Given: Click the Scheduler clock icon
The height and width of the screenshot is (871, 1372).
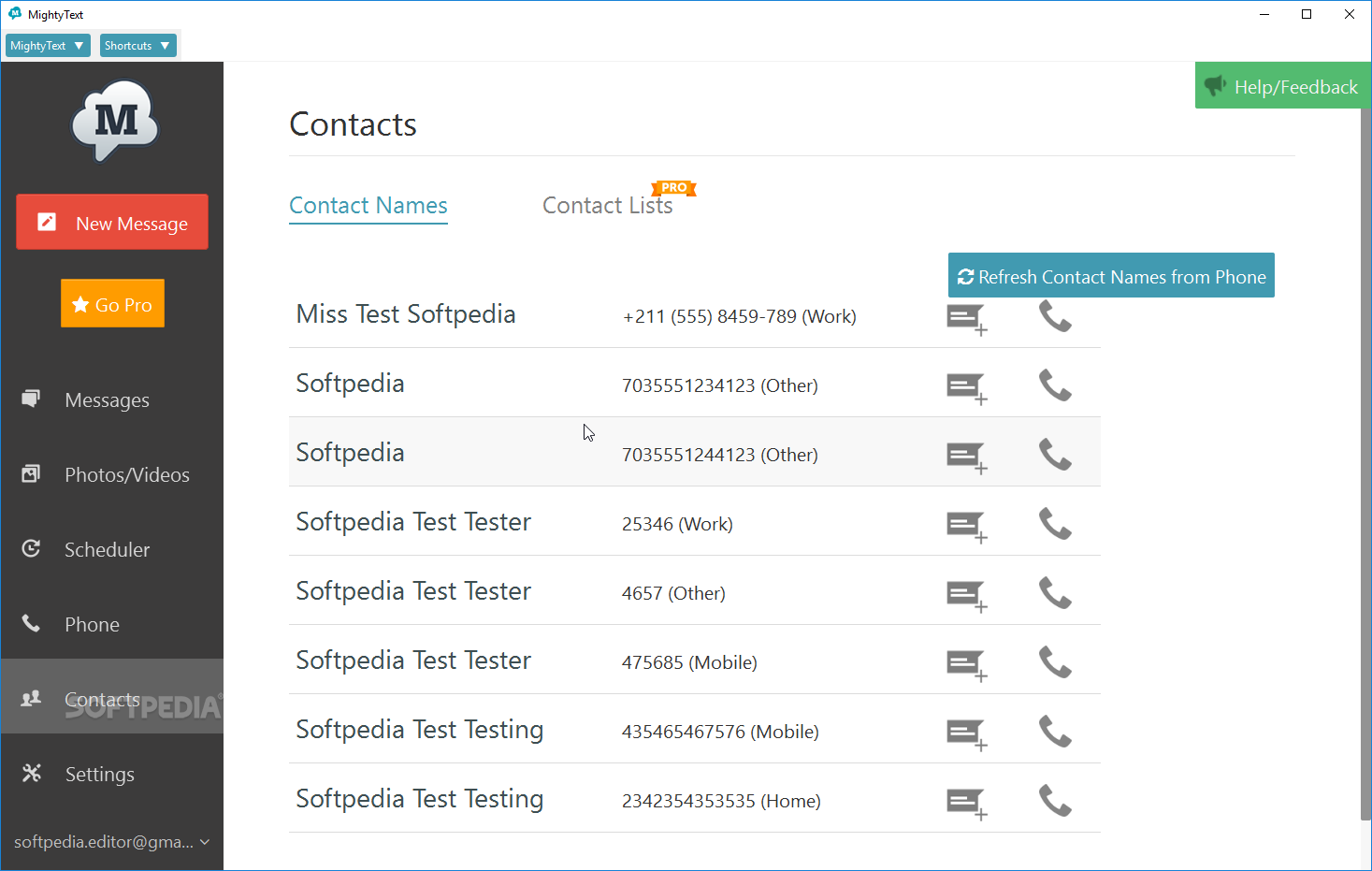Looking at the screenshot, I should tap(31, 548).
